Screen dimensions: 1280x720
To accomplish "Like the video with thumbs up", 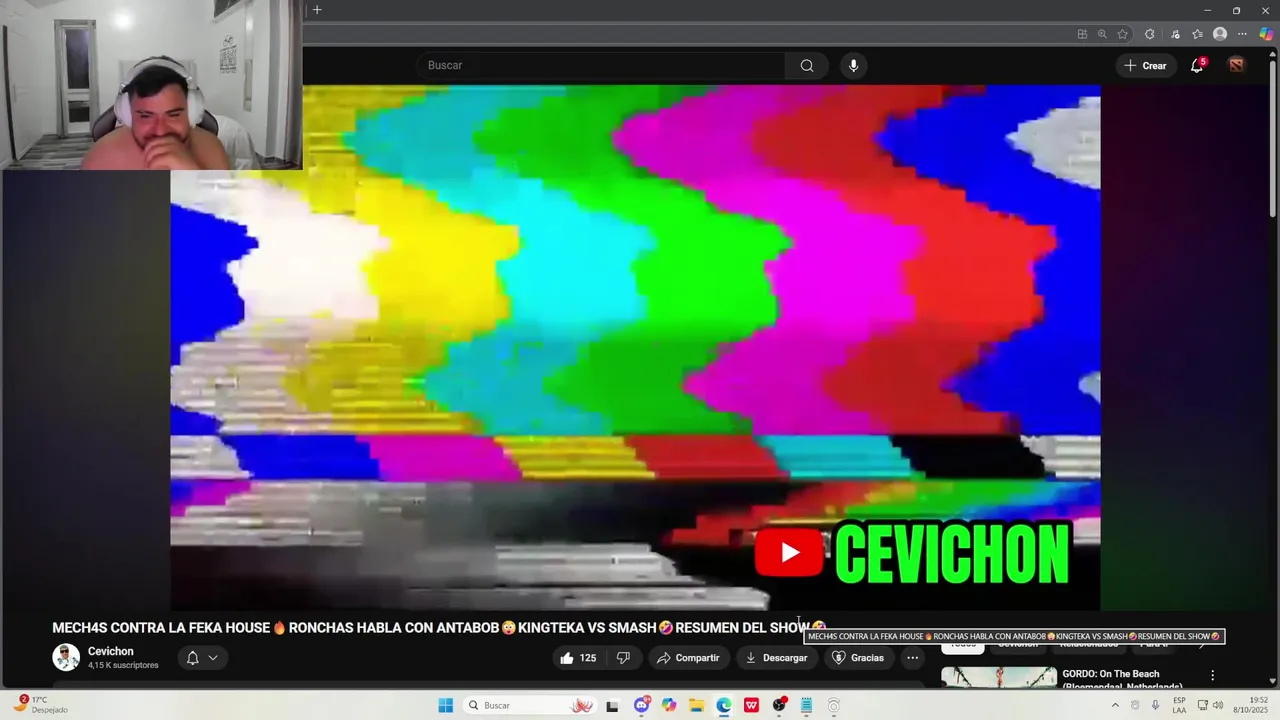I will point(578,658).
